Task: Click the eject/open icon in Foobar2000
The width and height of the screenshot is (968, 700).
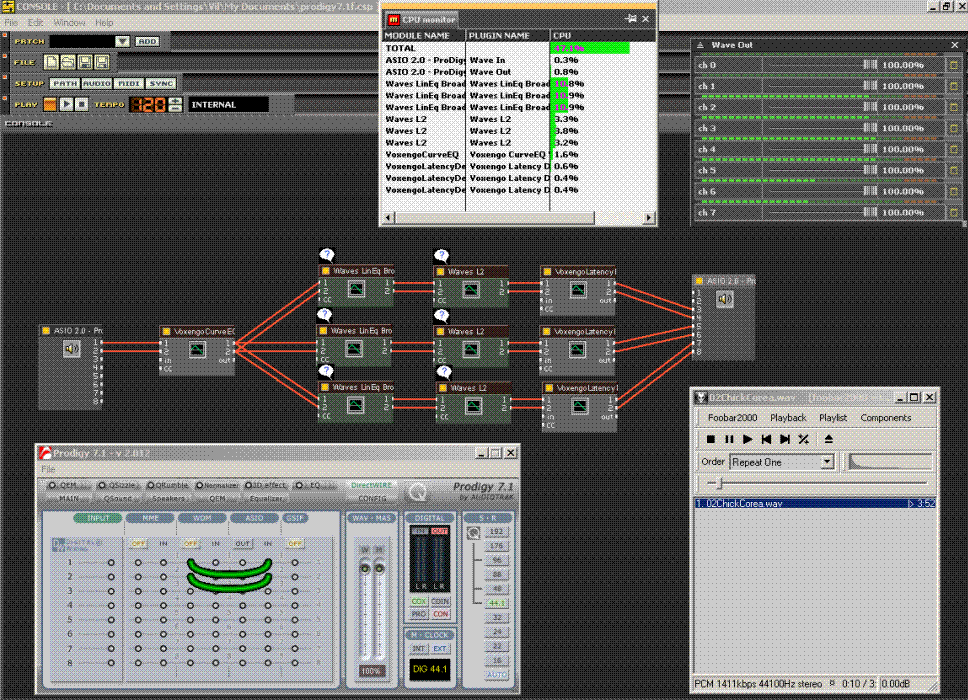Action: click(828, 439)
